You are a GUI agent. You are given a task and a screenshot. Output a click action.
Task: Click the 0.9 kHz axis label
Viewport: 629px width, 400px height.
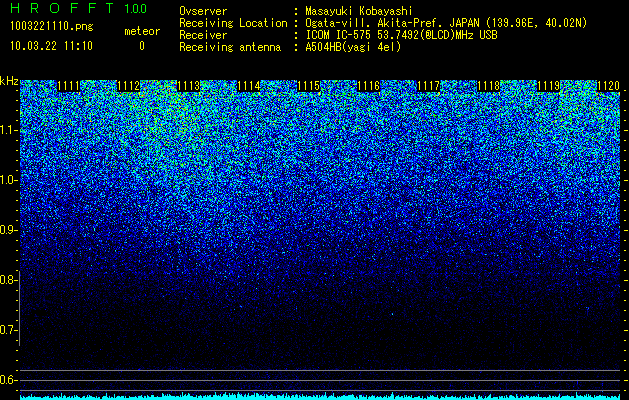[8, 230]
